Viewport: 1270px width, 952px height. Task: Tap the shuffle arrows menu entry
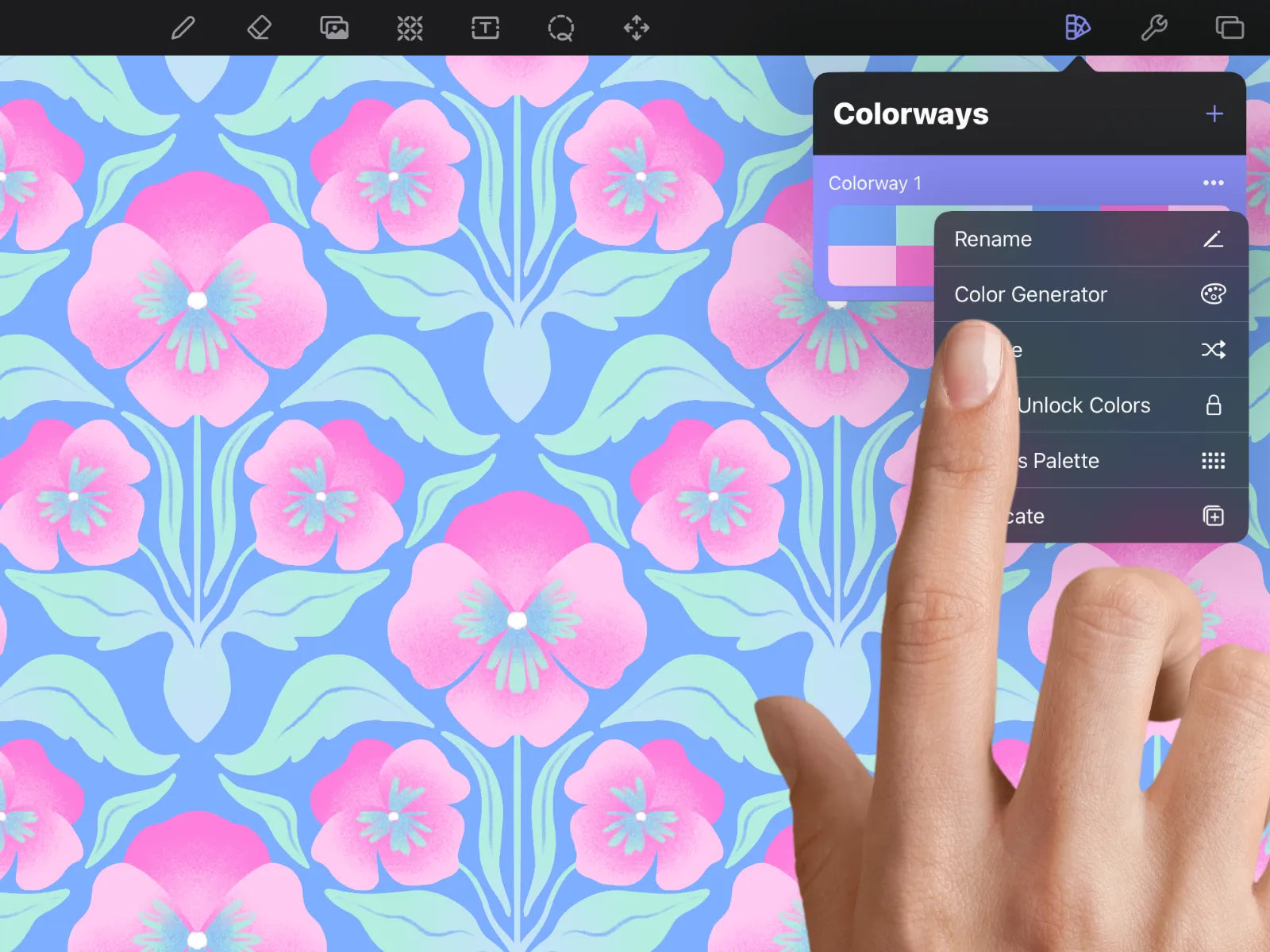point(1091,350)
